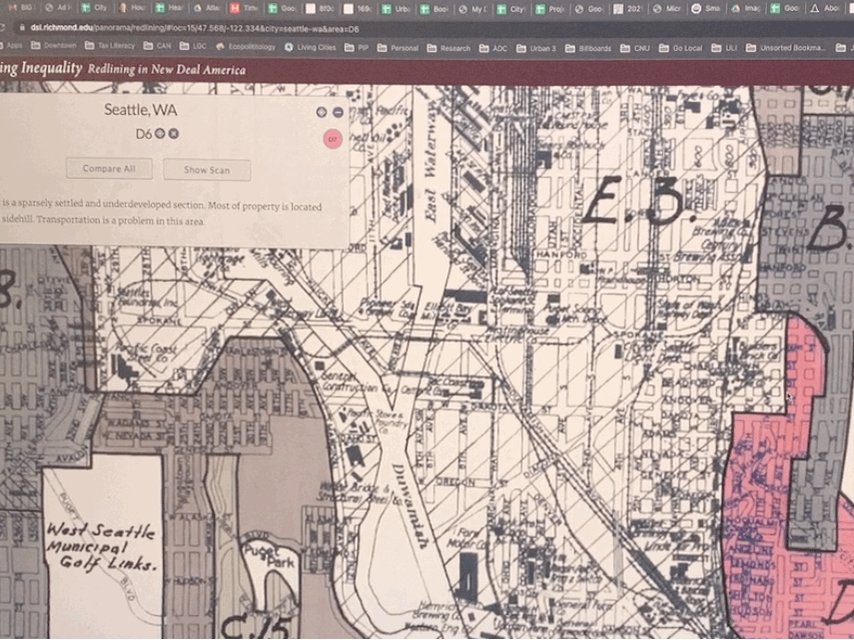Viewport: 854px width, 640px height.
Task: Close area D6 with the X icon
Action: (173, 133)
